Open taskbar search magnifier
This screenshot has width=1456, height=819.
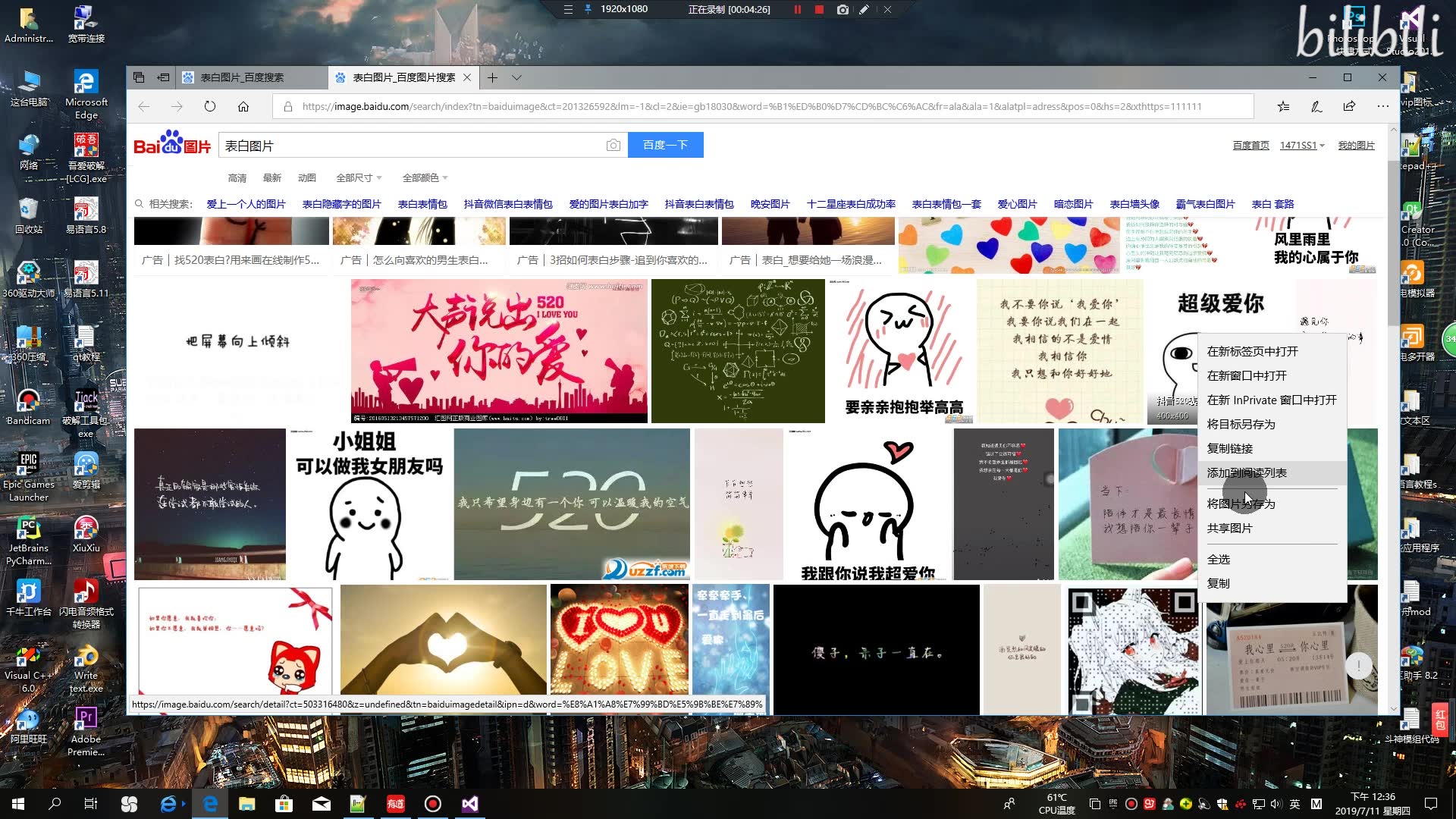tap(55, 804)
